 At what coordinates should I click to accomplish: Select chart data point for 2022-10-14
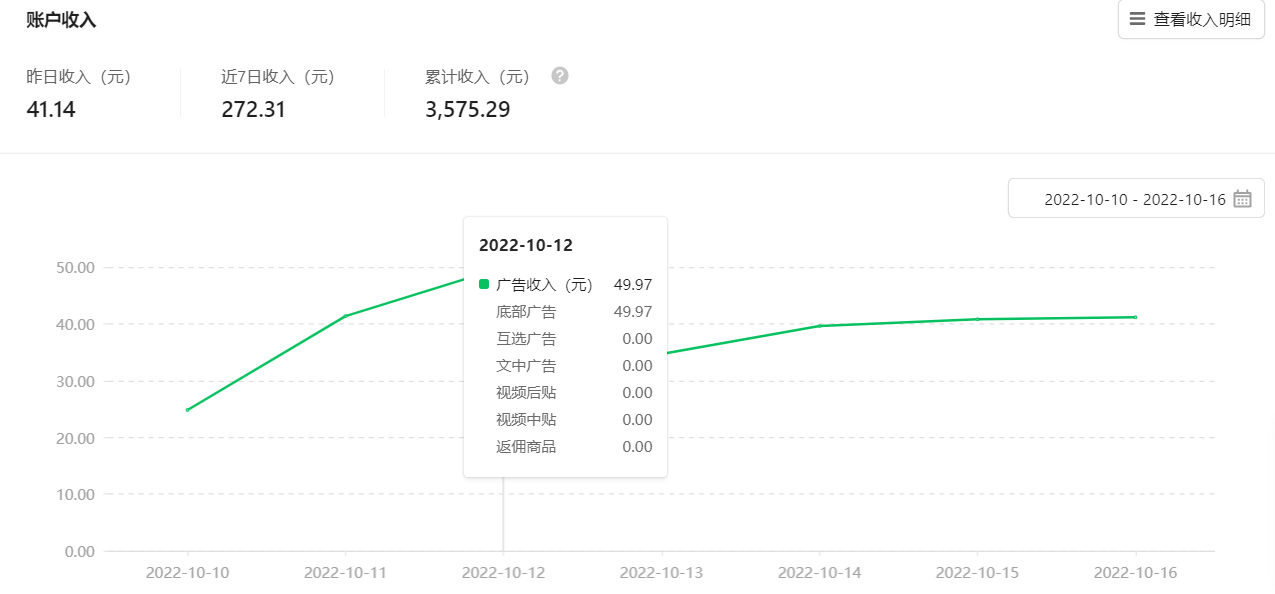coord(820,326)
